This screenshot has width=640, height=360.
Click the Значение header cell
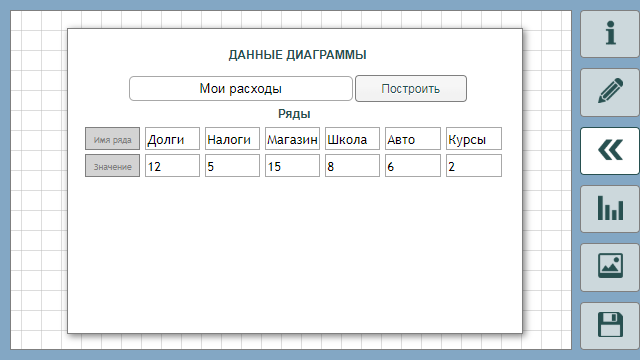tap(112, 166)
